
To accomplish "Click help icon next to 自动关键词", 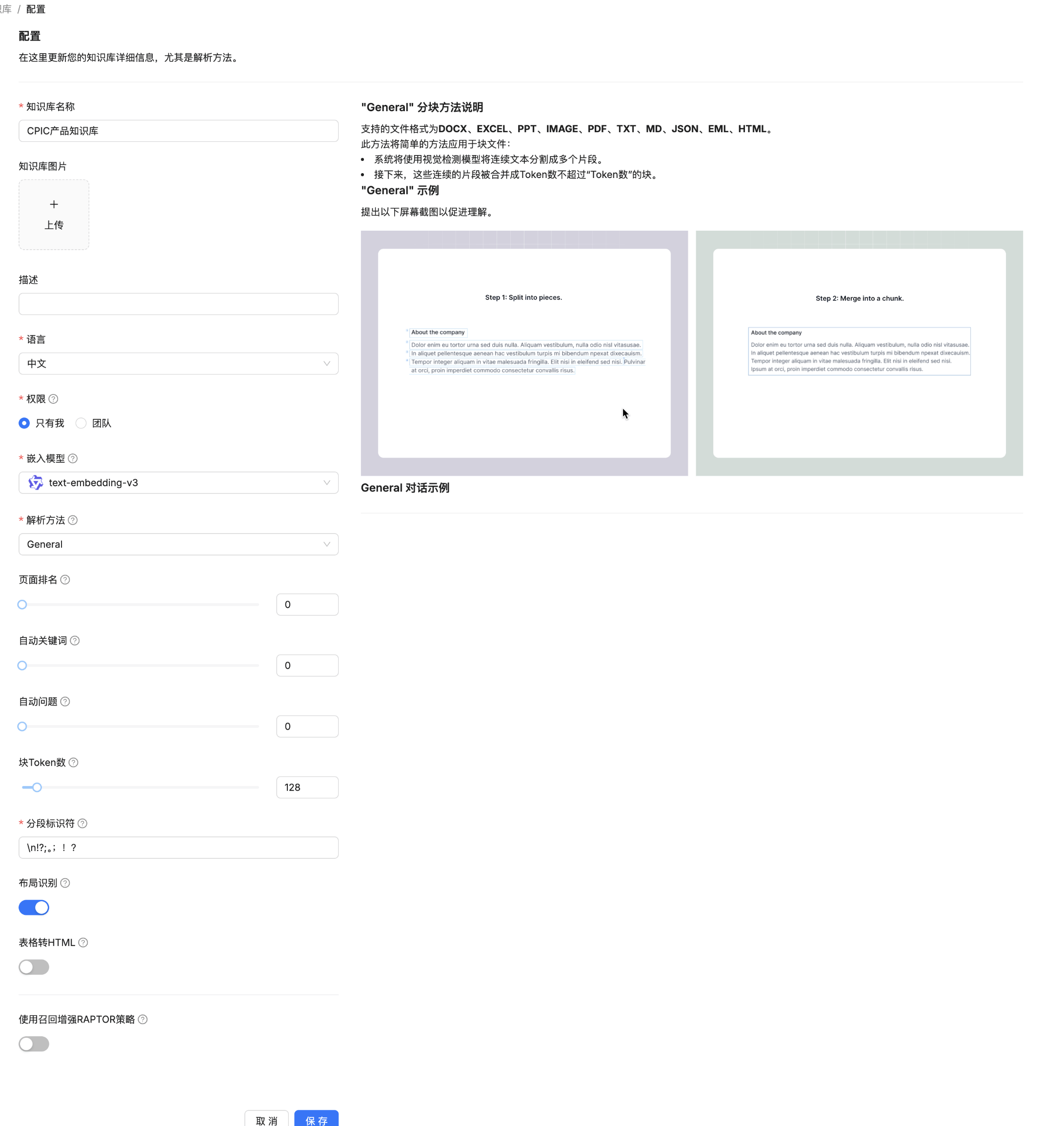I will click(75, 640).
